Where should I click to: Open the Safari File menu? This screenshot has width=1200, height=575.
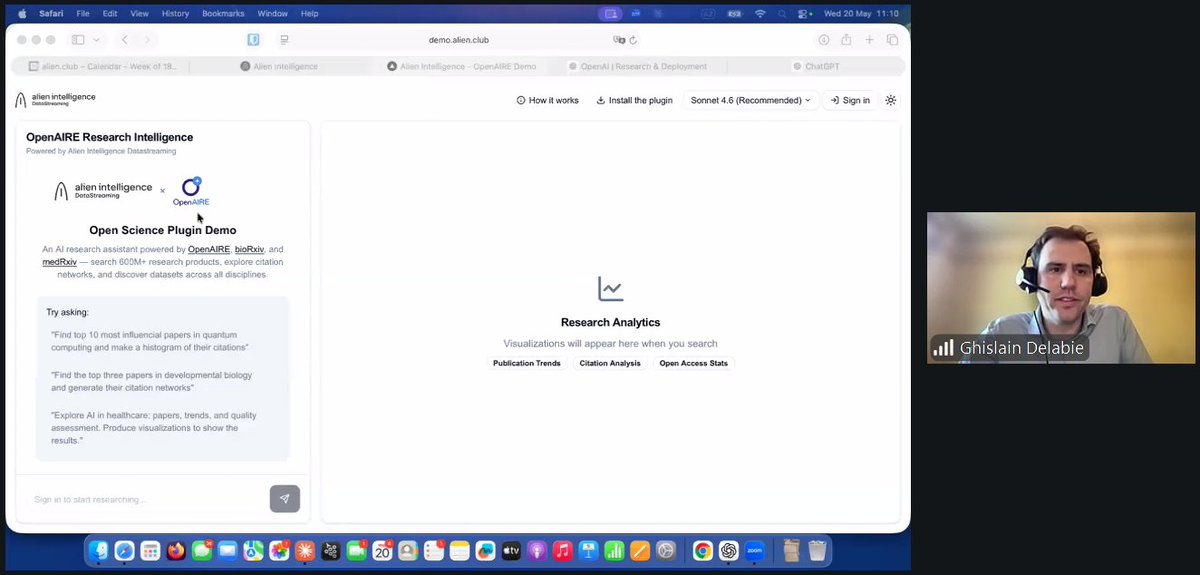[82, 14]
